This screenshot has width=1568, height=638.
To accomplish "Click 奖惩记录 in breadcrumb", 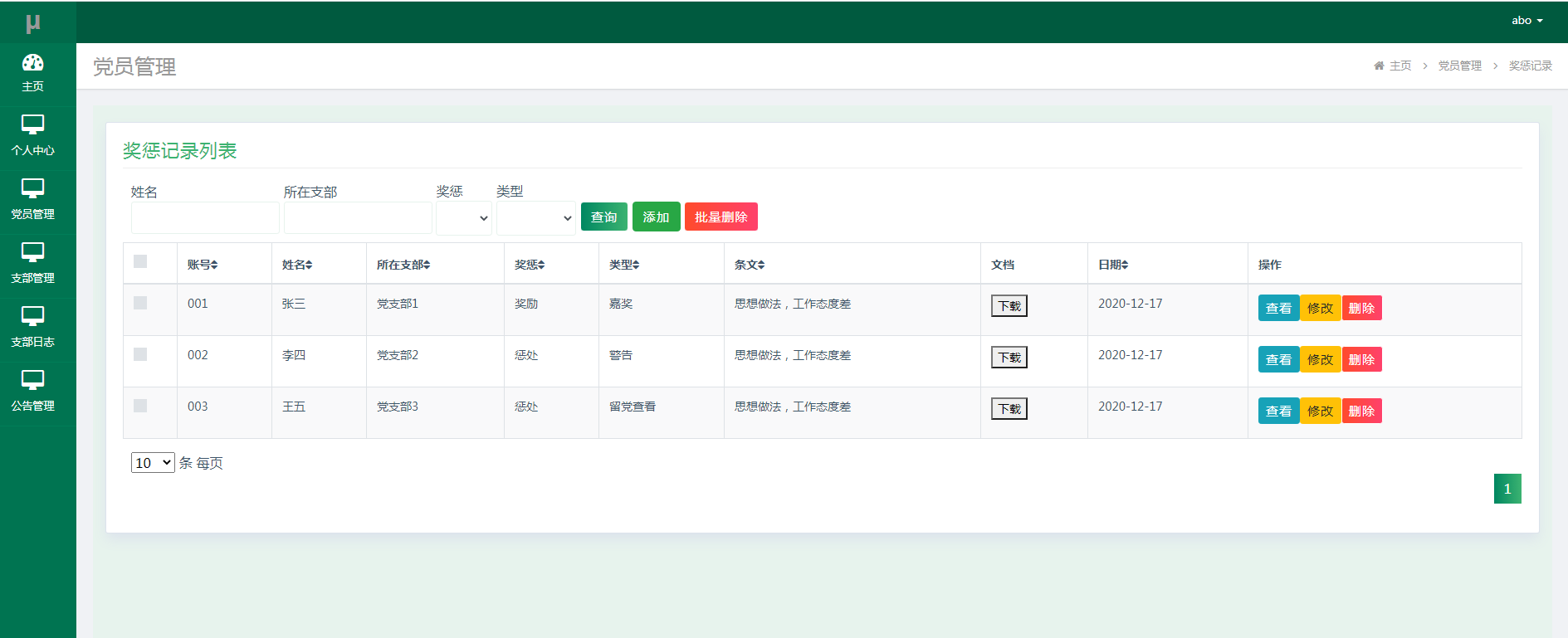I will [1530, 66].
